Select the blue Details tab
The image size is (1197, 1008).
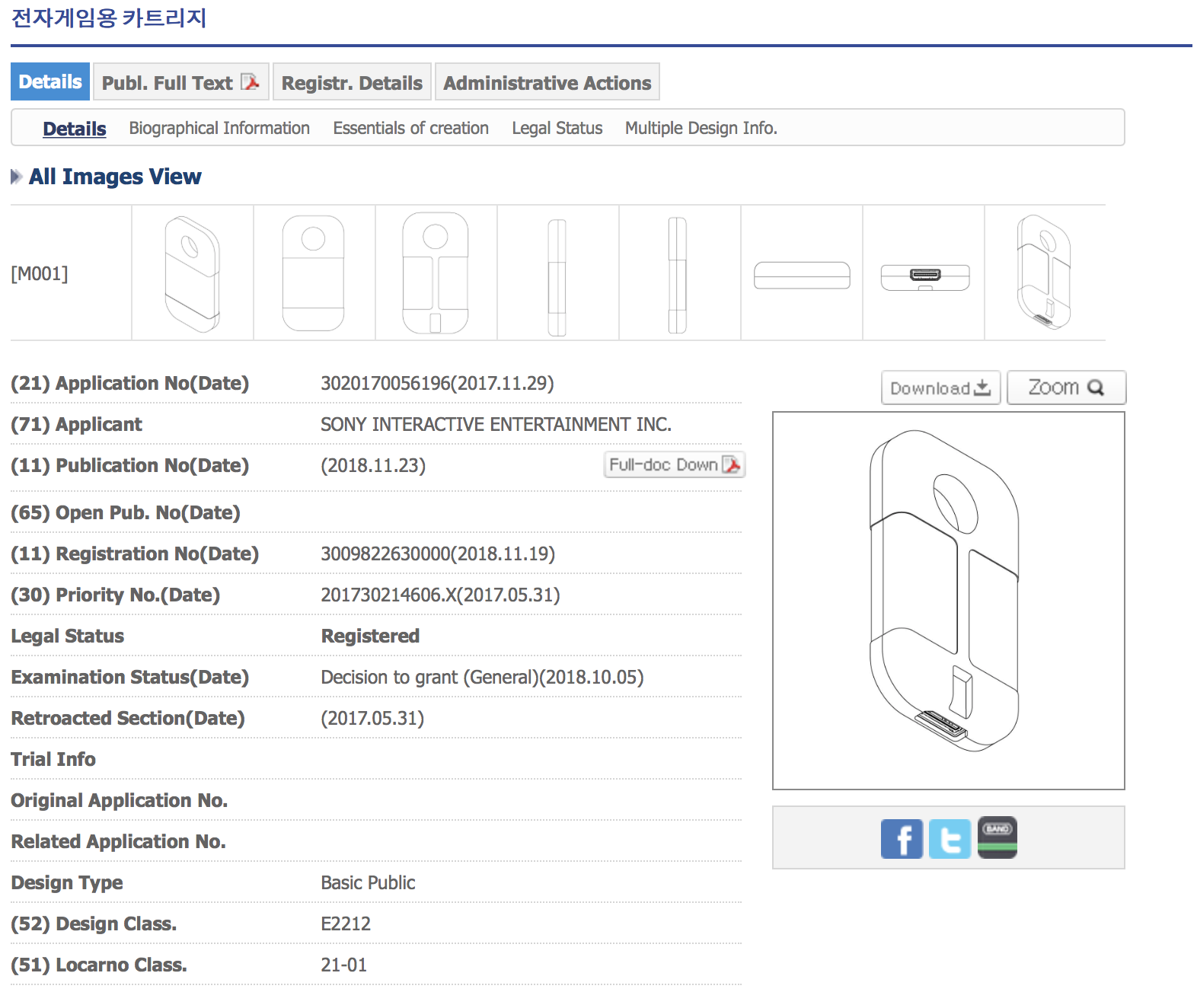(50, 82)
